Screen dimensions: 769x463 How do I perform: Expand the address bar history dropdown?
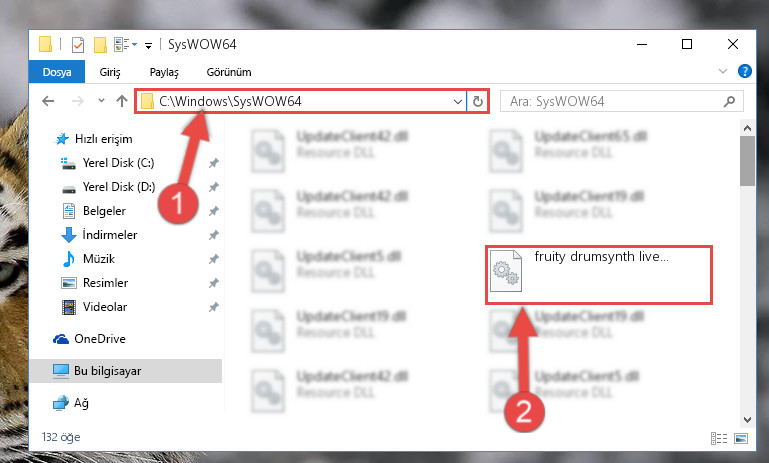click(458, 102)
